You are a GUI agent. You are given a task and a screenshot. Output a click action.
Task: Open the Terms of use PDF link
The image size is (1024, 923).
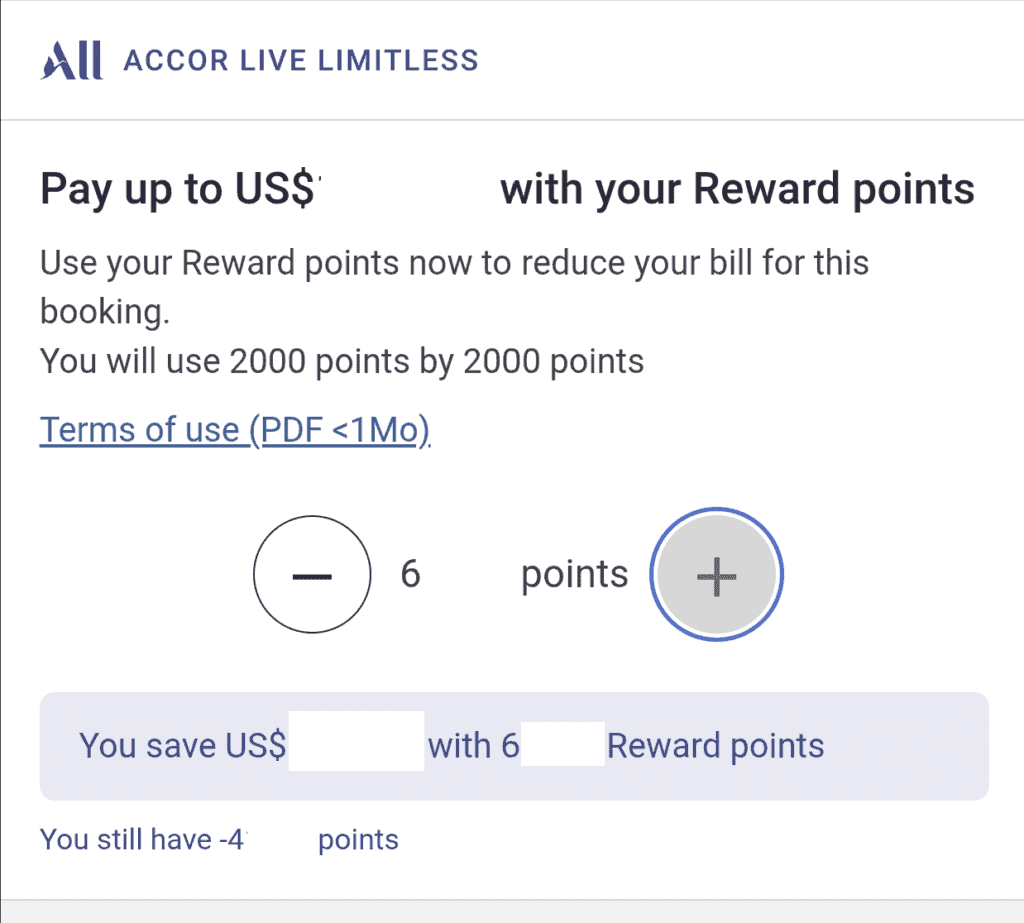coord(235,430)
